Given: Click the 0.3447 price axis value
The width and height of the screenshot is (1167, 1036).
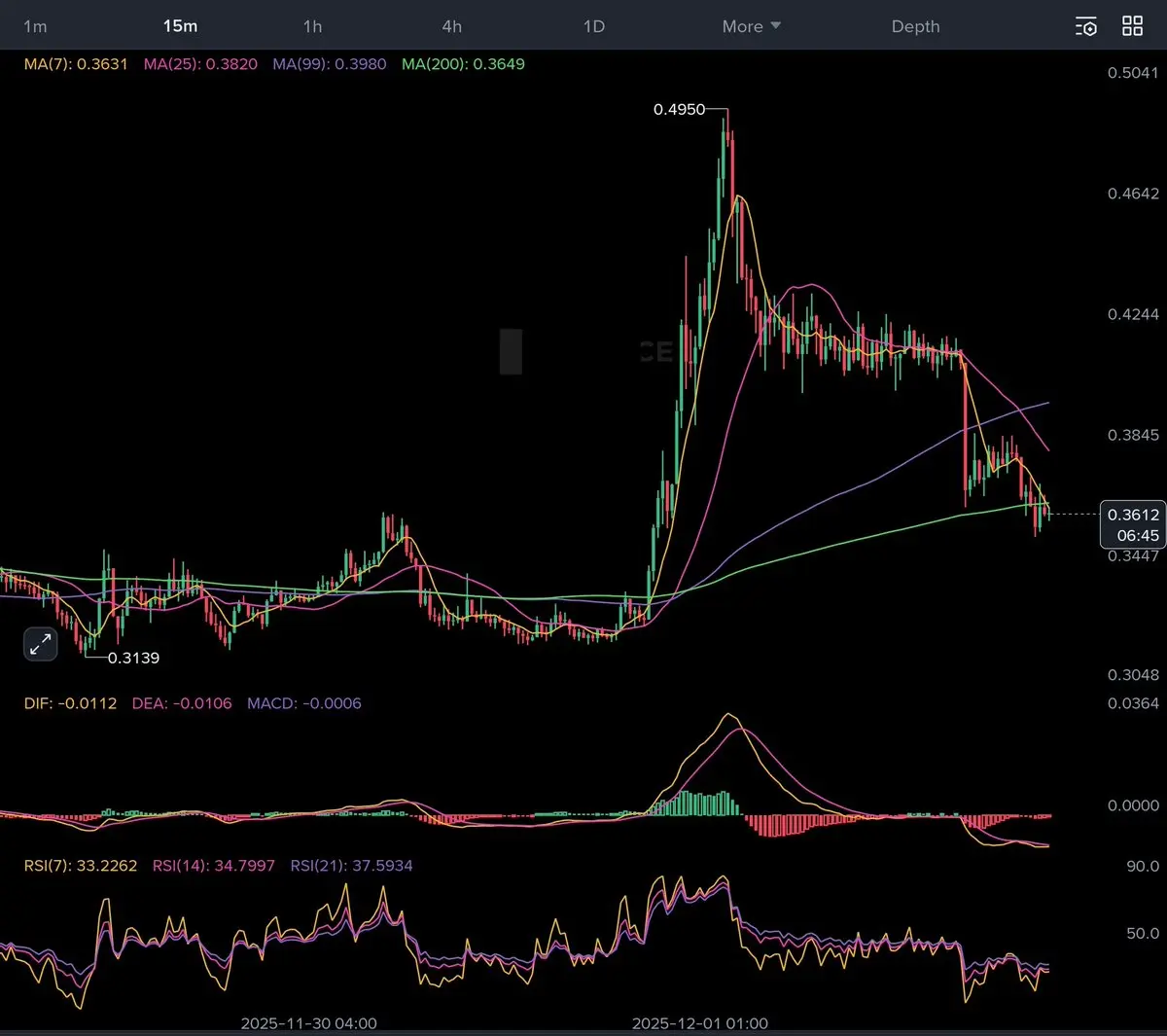Looking at the screenshot, I should click(x=1133, y=555).
